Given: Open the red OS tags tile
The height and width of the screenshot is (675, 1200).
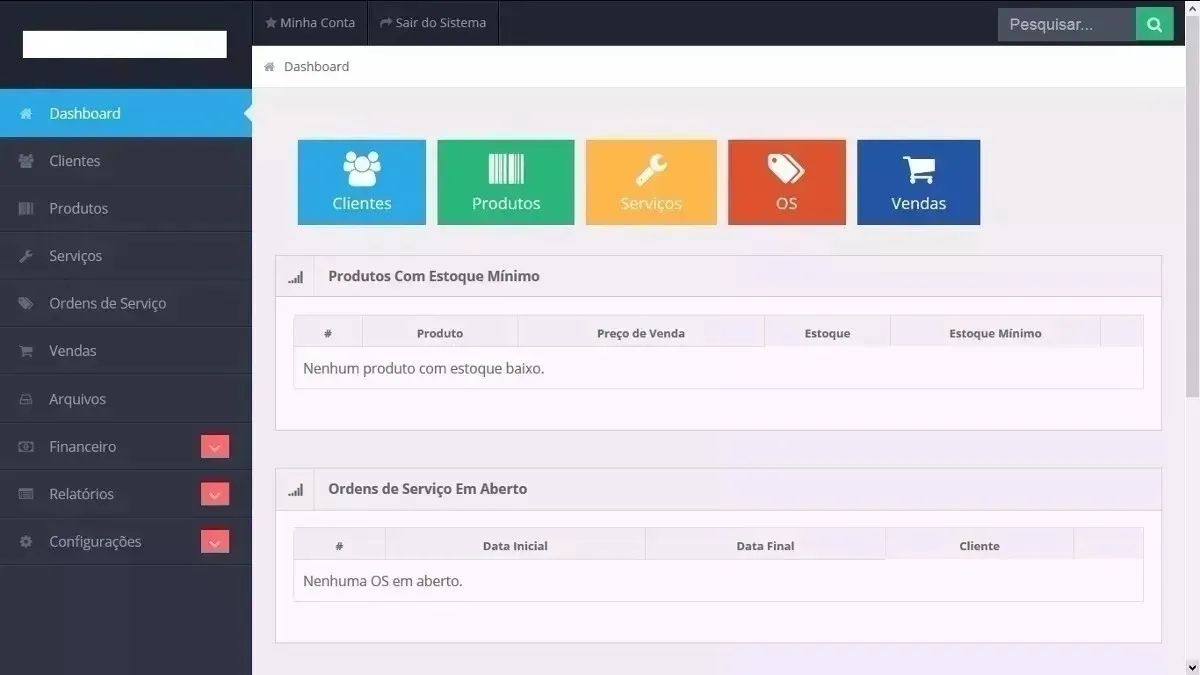Looking at the screenshot, I should 787,182.
